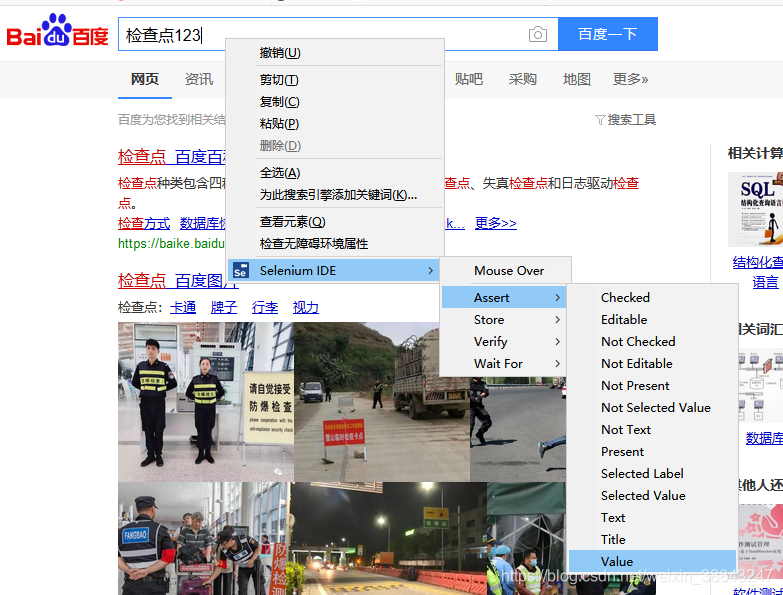783x595 pixels.
Task: Select Editable in Assert submenu
Action: [652, 319]
